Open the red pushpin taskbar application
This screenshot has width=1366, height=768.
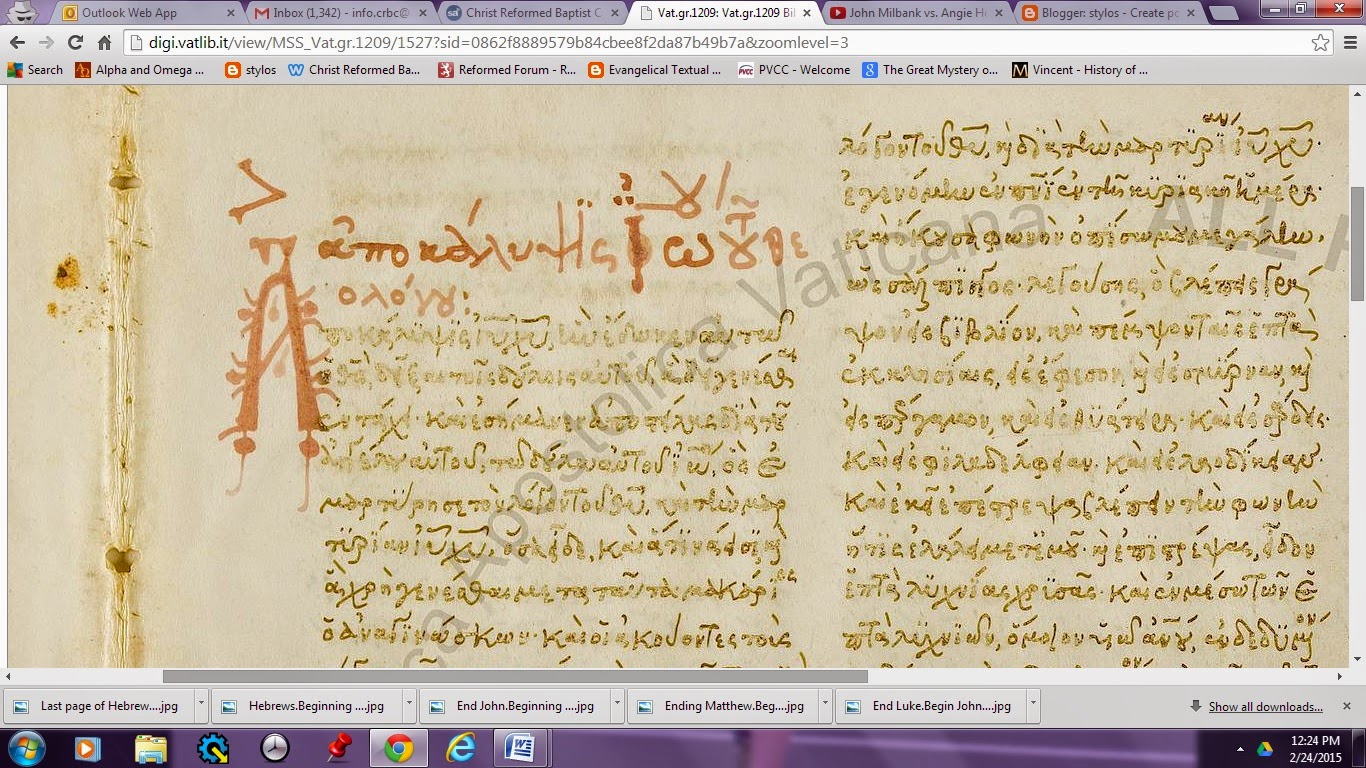(x=337, y=748)
